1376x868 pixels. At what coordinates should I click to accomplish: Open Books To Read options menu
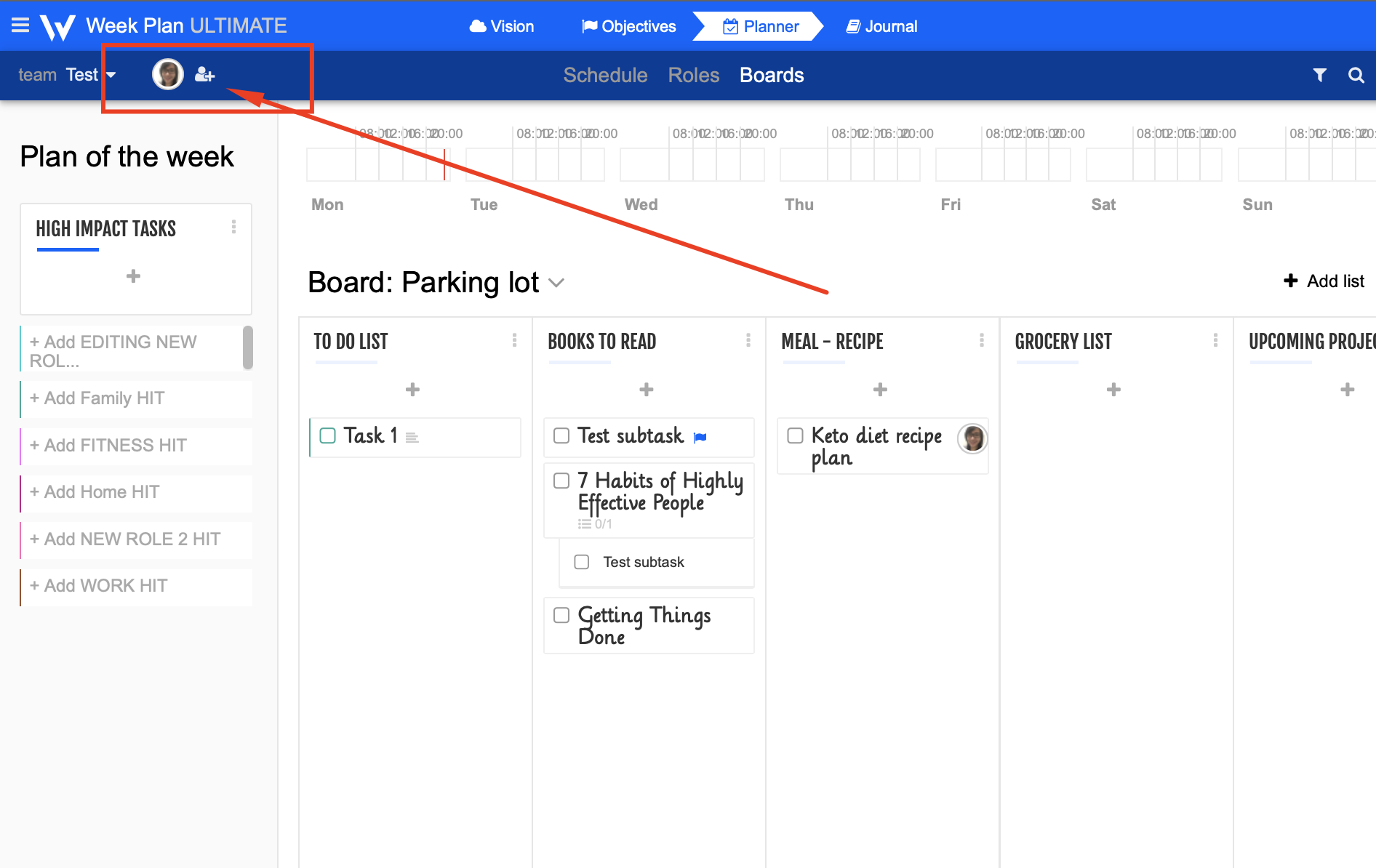pos(748,340)
